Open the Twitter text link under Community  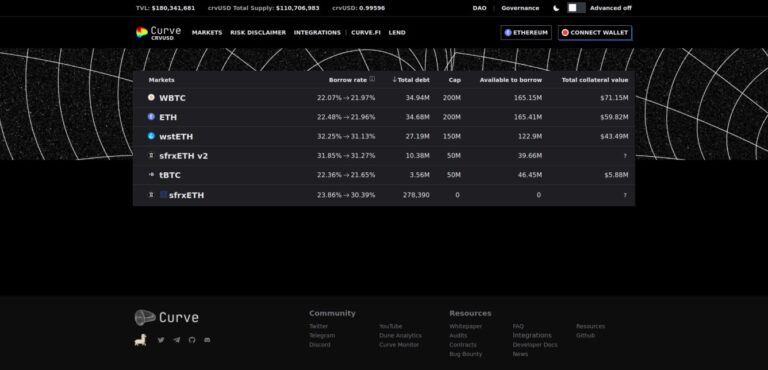[318, 326]
